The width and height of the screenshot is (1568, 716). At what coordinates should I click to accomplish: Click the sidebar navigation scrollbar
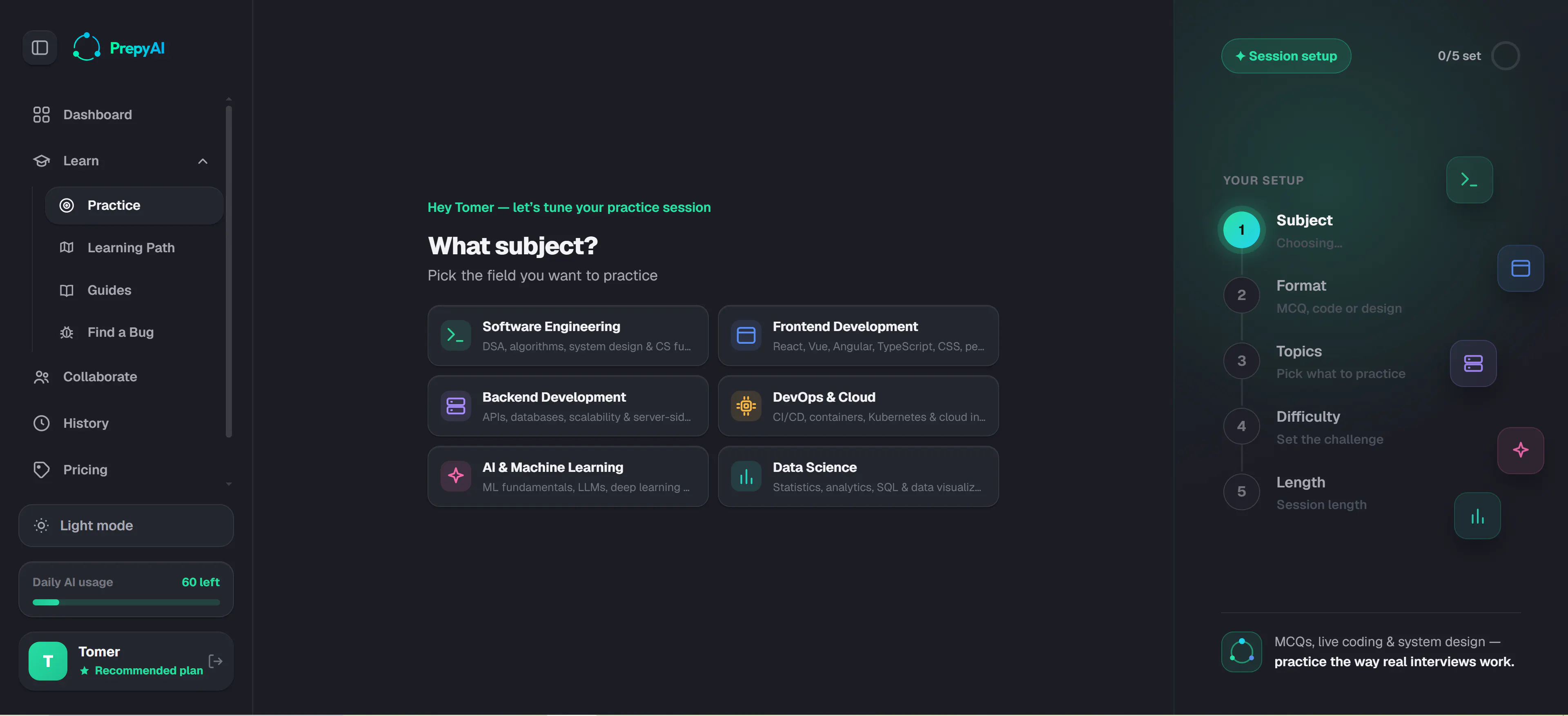pos(229,271)
